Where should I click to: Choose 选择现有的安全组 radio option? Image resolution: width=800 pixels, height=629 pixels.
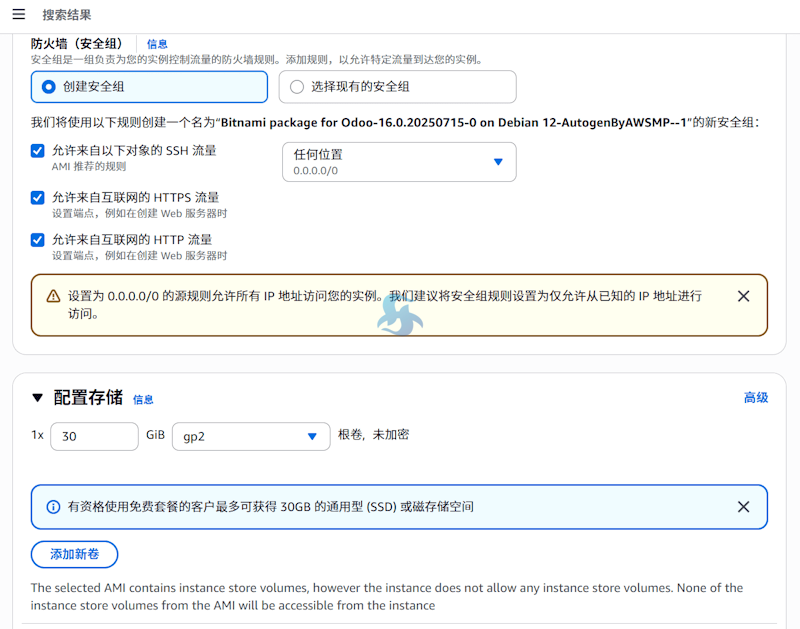(x=297, y=87)
